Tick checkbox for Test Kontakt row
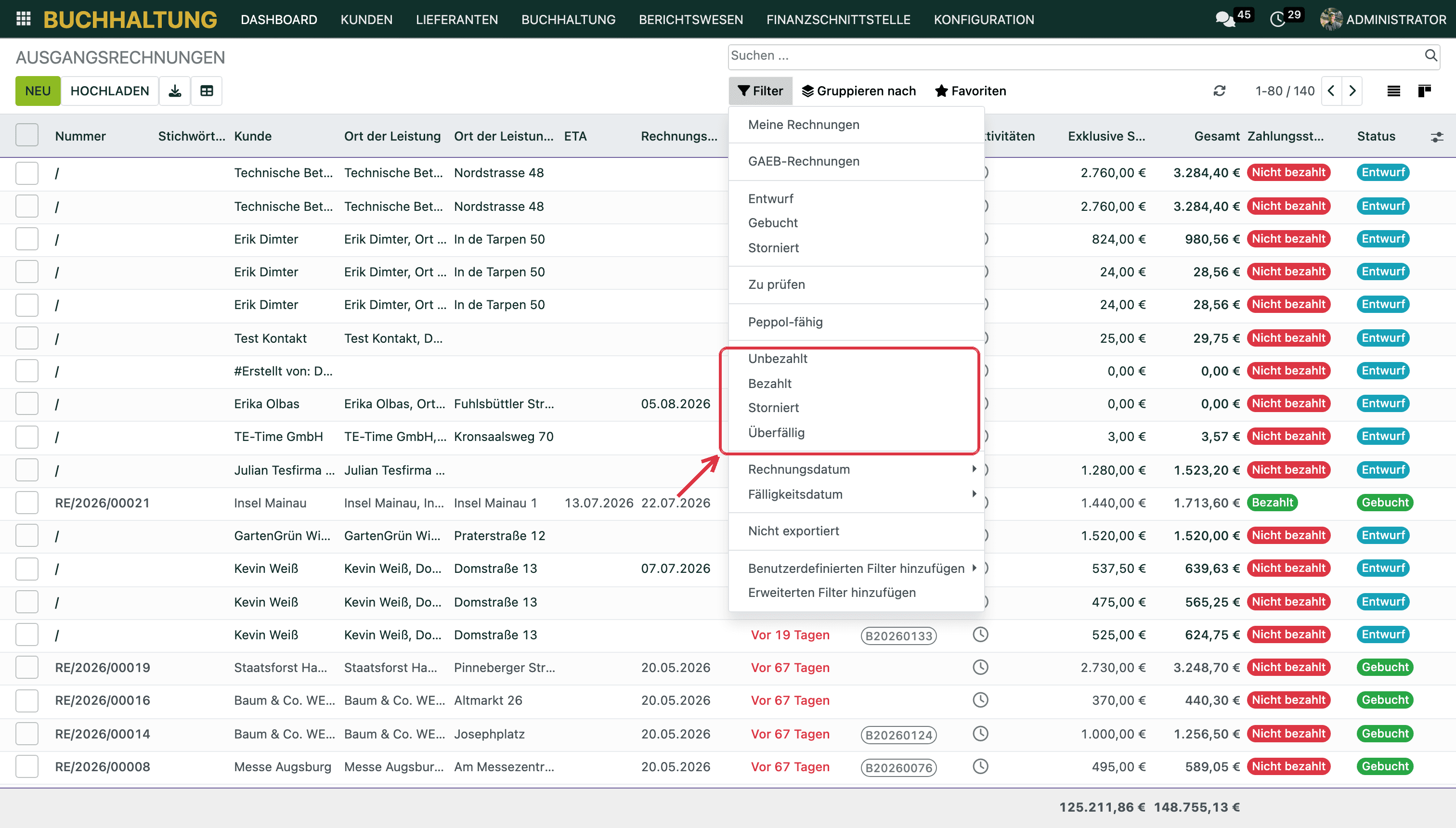The width and height of the screenshot is (1456, 828). click(27, 338)
